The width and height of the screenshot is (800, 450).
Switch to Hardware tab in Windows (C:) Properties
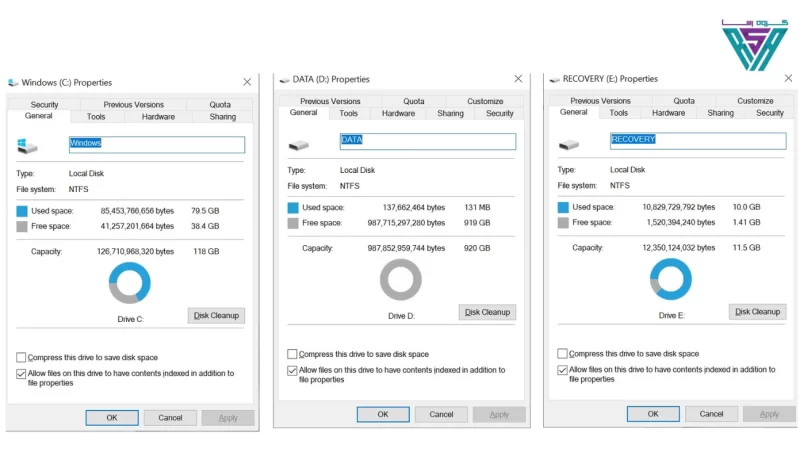tap(158, 117)
